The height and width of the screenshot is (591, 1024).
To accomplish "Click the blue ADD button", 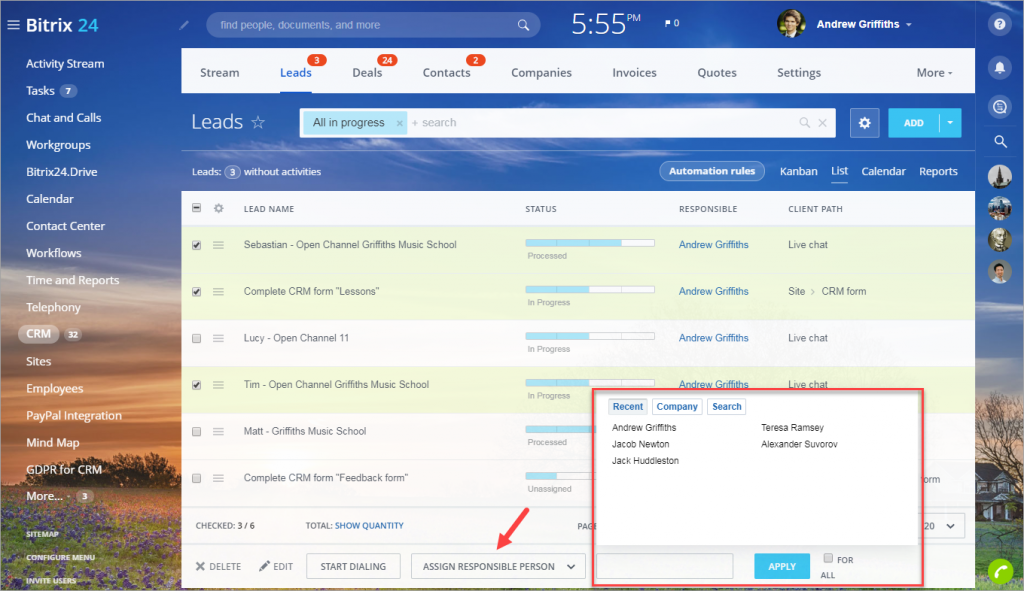I will pyautogui.click(x=914, y=123).
